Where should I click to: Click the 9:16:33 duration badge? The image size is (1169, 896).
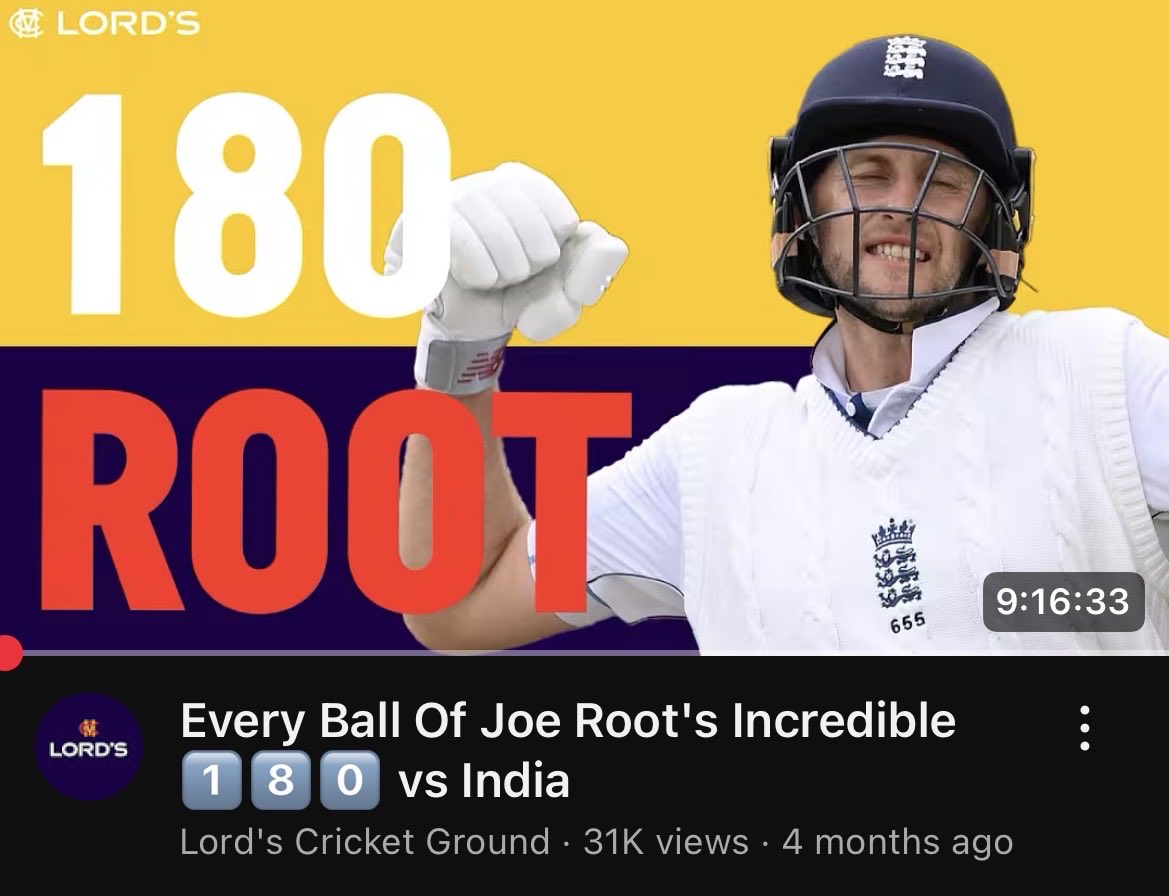pos(1063,602)
